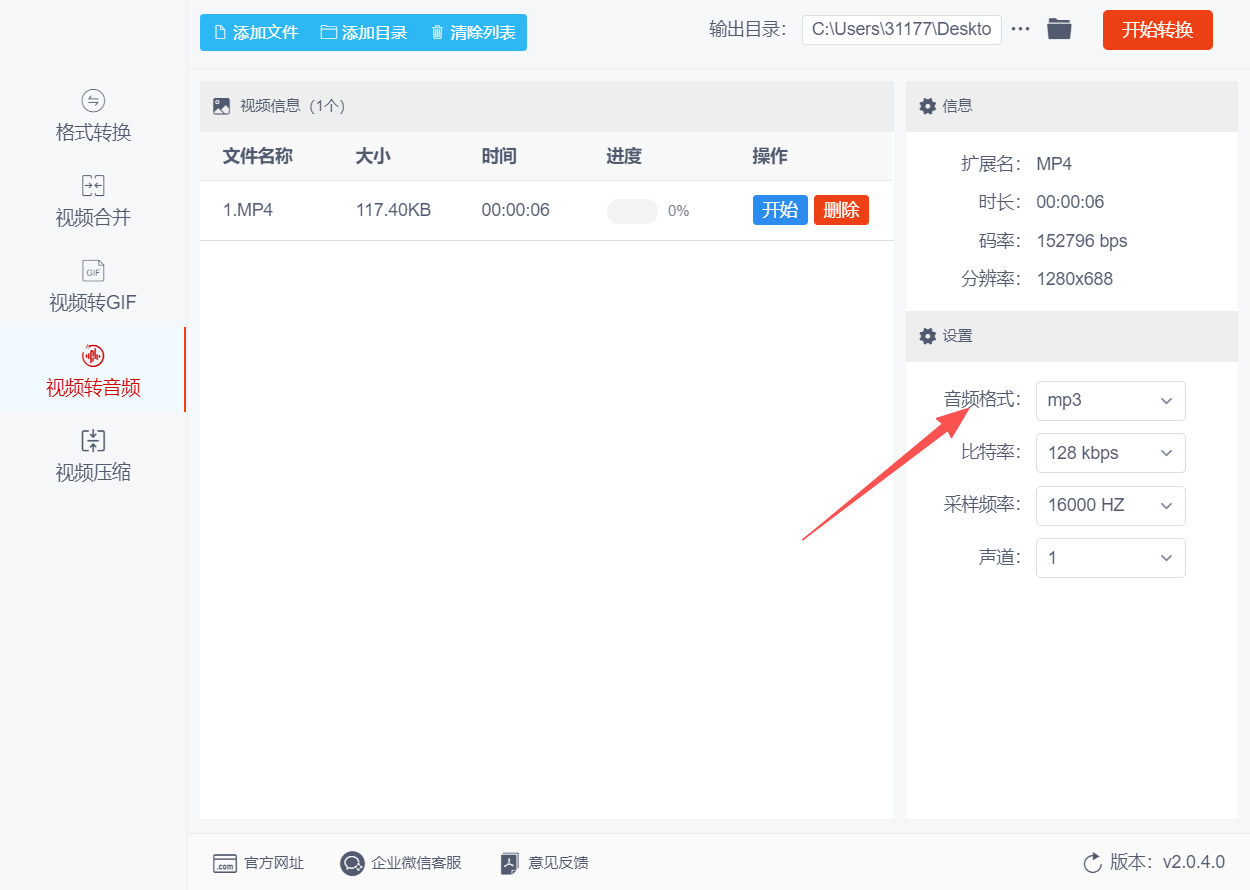Open the 官方网址 link
Screen dimensions: 1250x890
coord(259,863)
